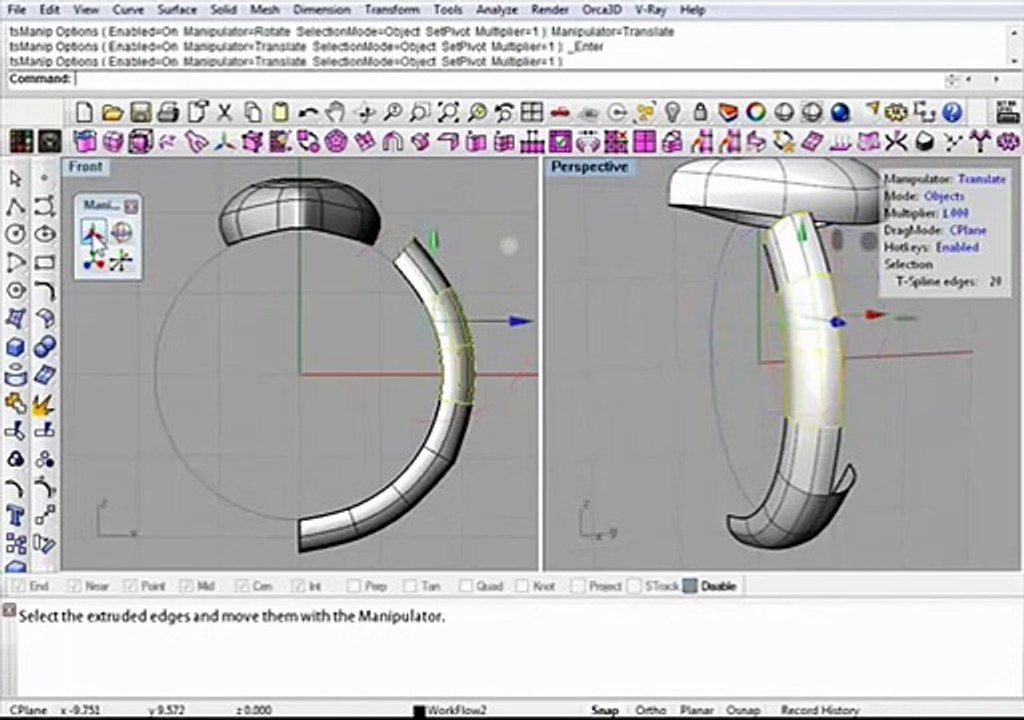Open the Options gear icon
Viewport: 1024px width, 720px height.
tap(896, 112)
